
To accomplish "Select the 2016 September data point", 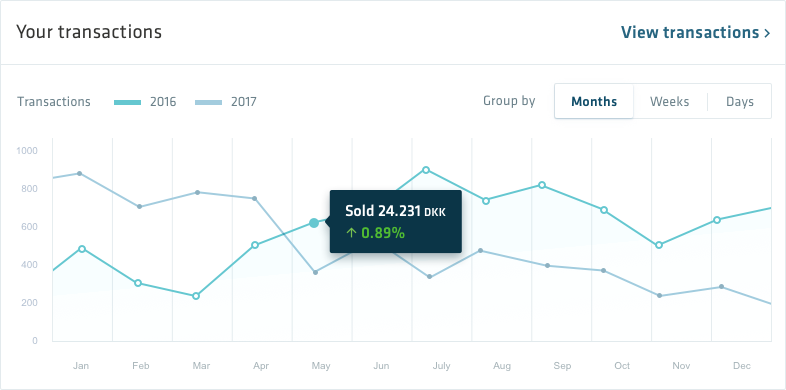I will [542, 185].
